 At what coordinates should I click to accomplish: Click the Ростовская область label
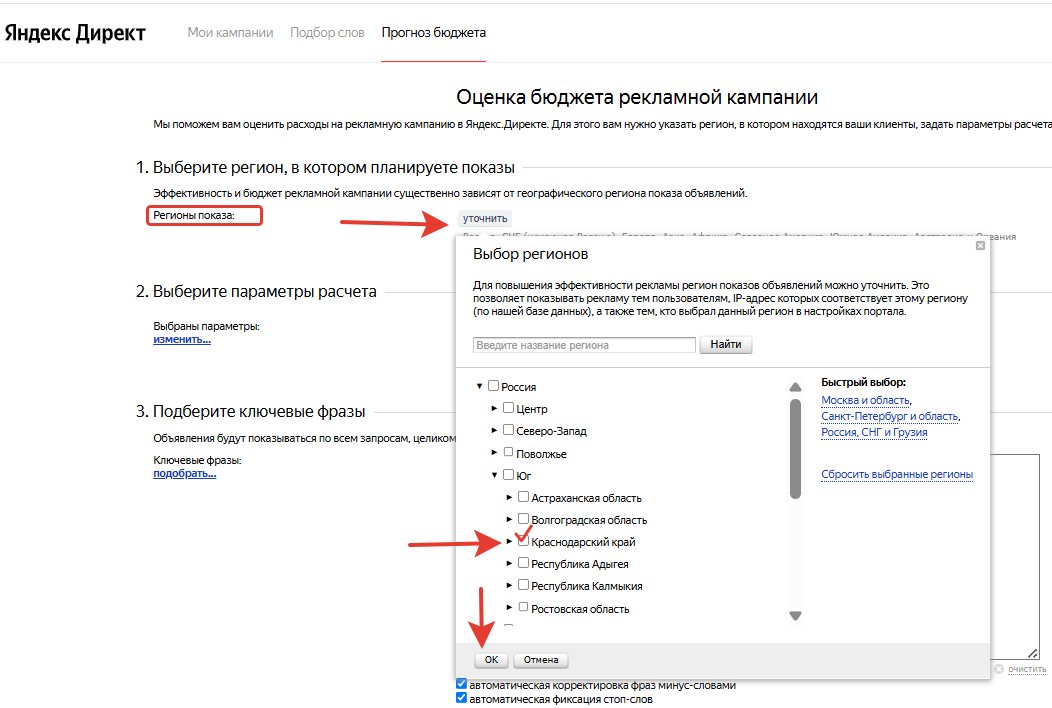click(x=580, y=609)
